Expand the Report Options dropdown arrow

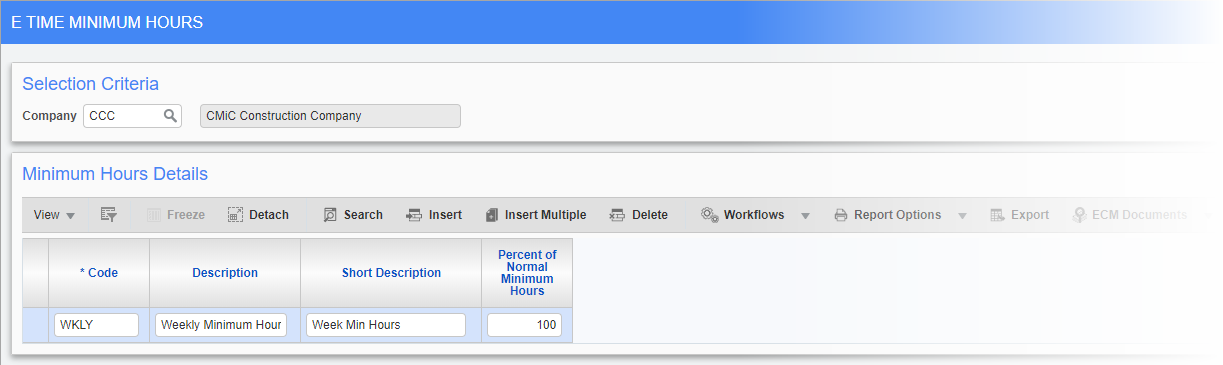962,216
